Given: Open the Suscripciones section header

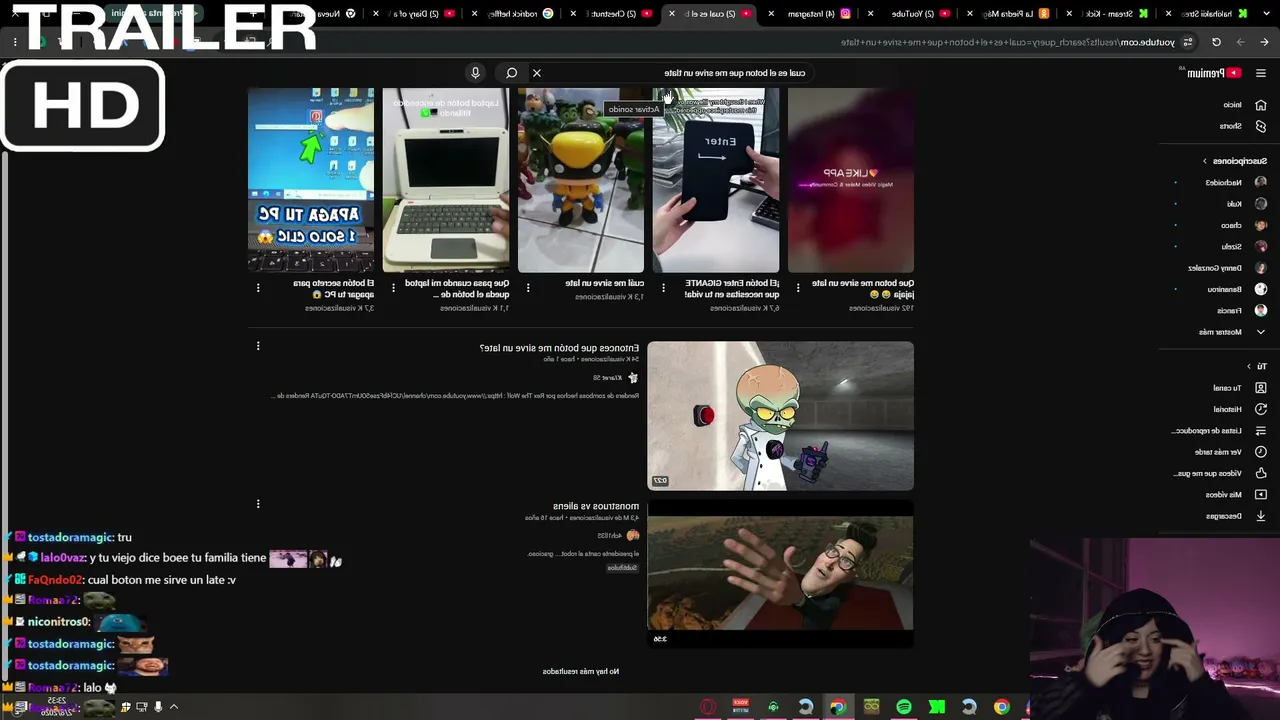Looking at the screenshot, I should 1236,161.
